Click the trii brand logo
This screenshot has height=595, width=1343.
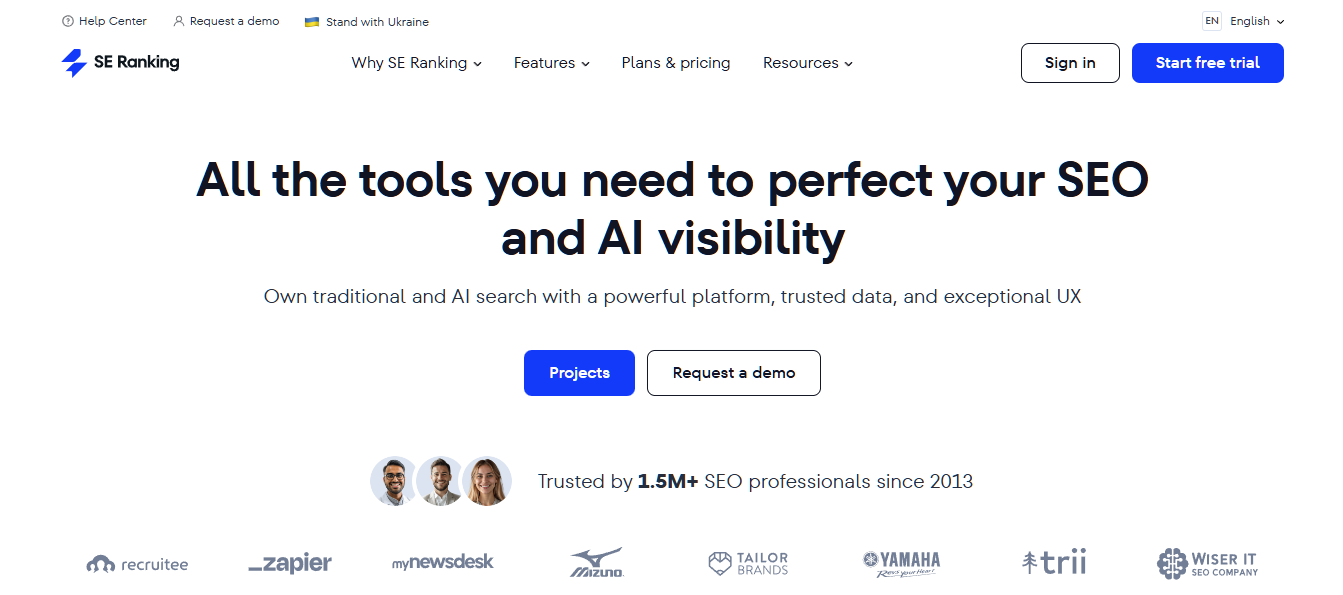[x=1053, y=562]
